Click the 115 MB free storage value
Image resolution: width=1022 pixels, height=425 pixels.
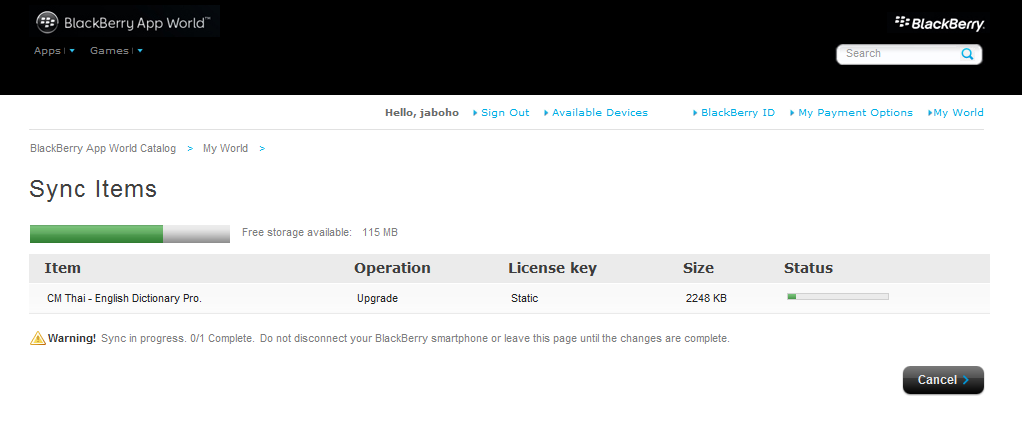pos(380,232)
